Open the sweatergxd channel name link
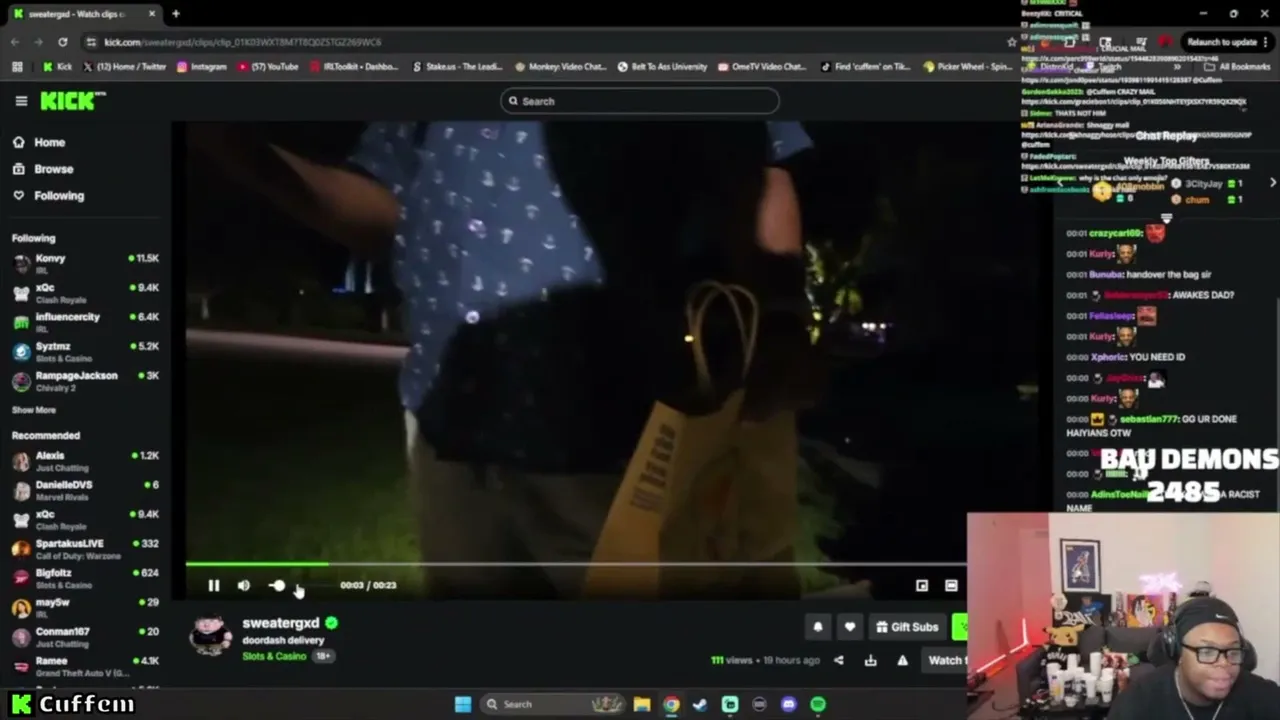The width and height of the screenshot is (1280, 720). pos(280,623)
